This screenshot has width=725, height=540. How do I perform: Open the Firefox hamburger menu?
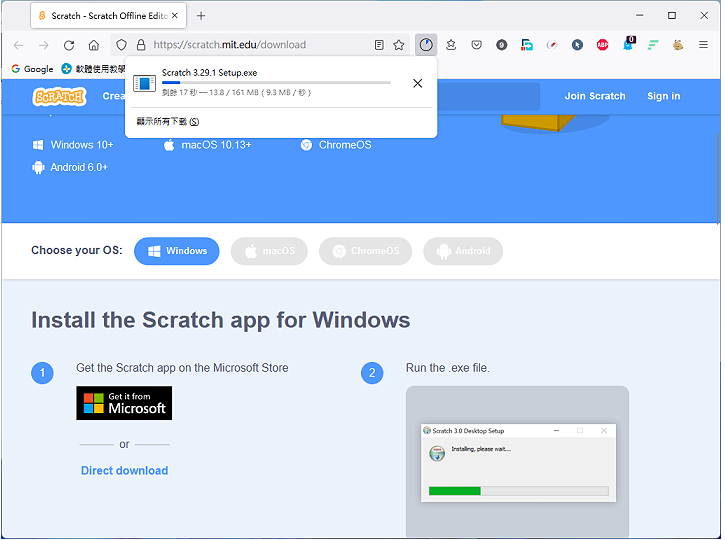pyautogui.click(x=703, y=45)
